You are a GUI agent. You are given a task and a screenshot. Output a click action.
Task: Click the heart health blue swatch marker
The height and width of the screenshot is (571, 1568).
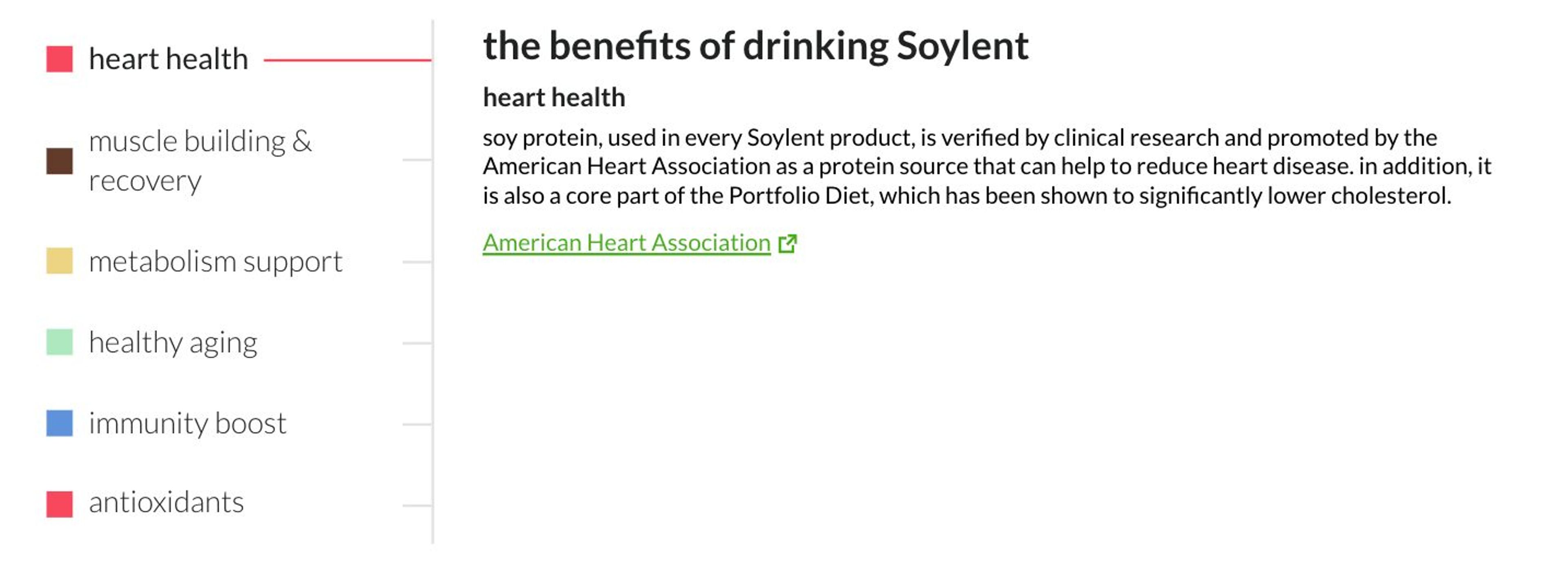tap(59, 58)
